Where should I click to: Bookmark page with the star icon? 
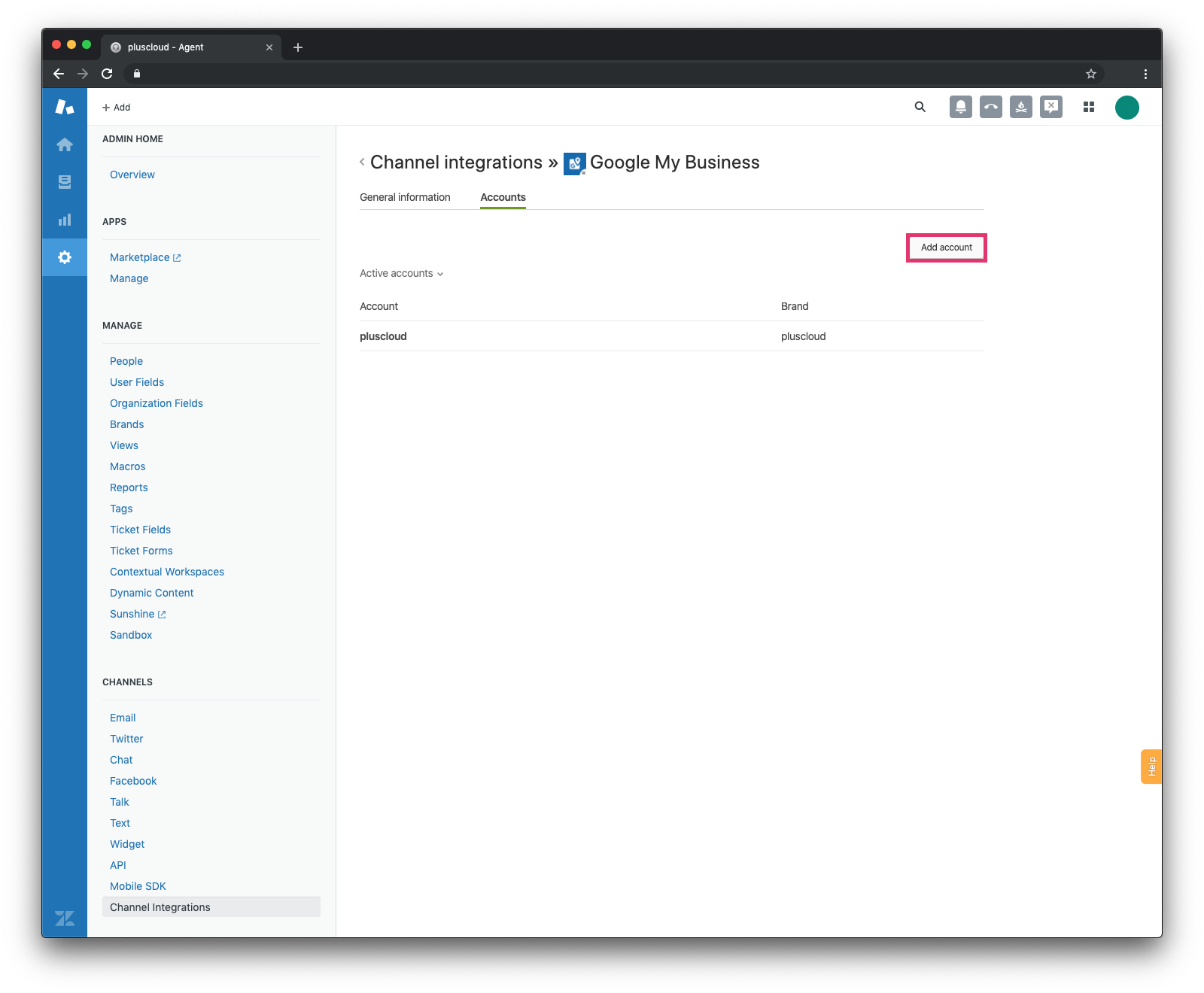[1091, 74]
